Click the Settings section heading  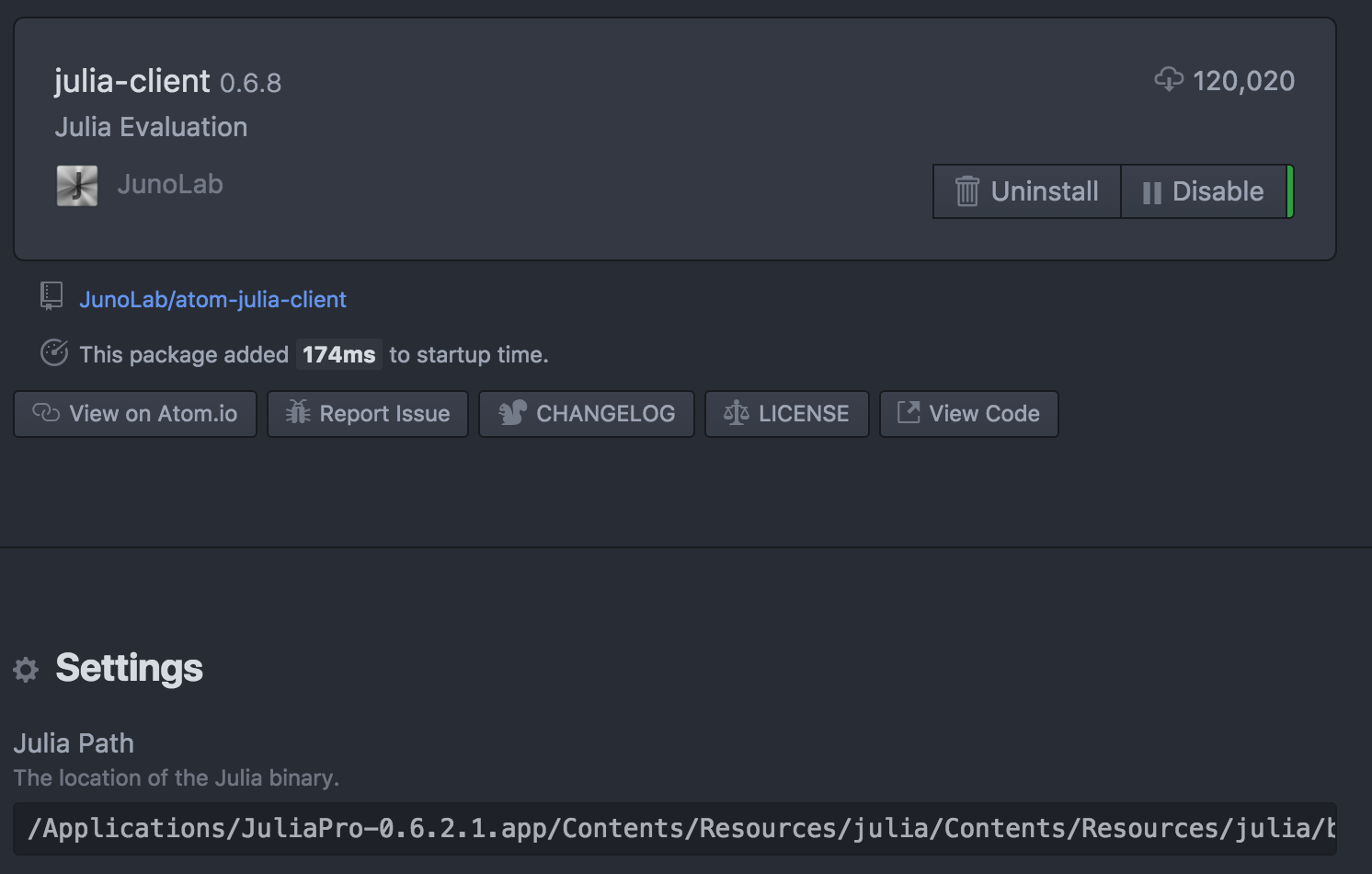point(129,669)
